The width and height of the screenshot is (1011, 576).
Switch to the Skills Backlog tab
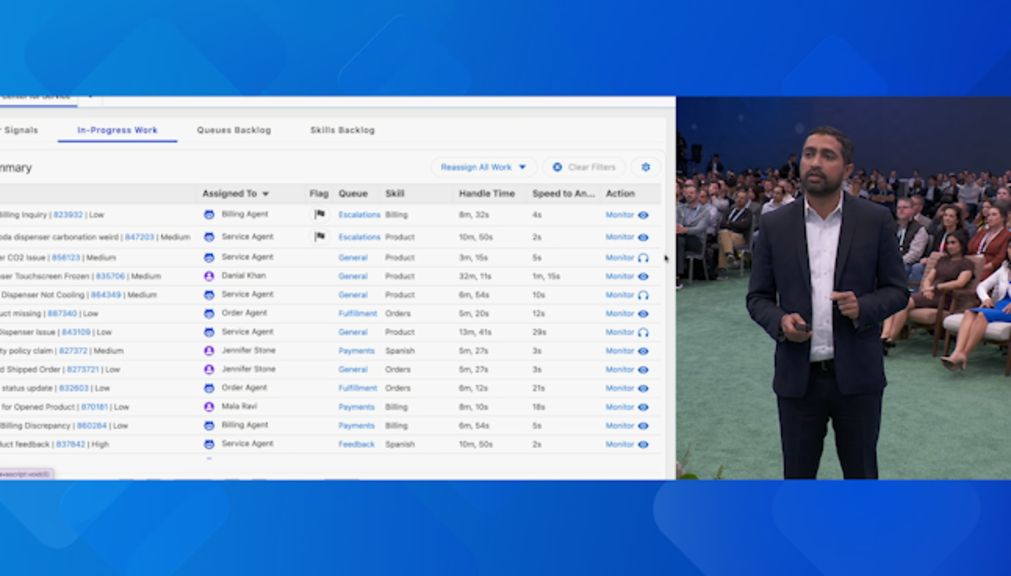(x=342, y=130)
